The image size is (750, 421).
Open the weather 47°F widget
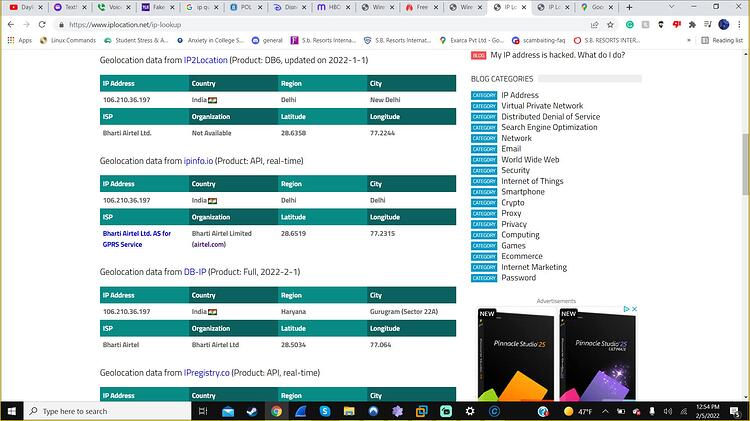pyautogui.click(x=578, y=411)
